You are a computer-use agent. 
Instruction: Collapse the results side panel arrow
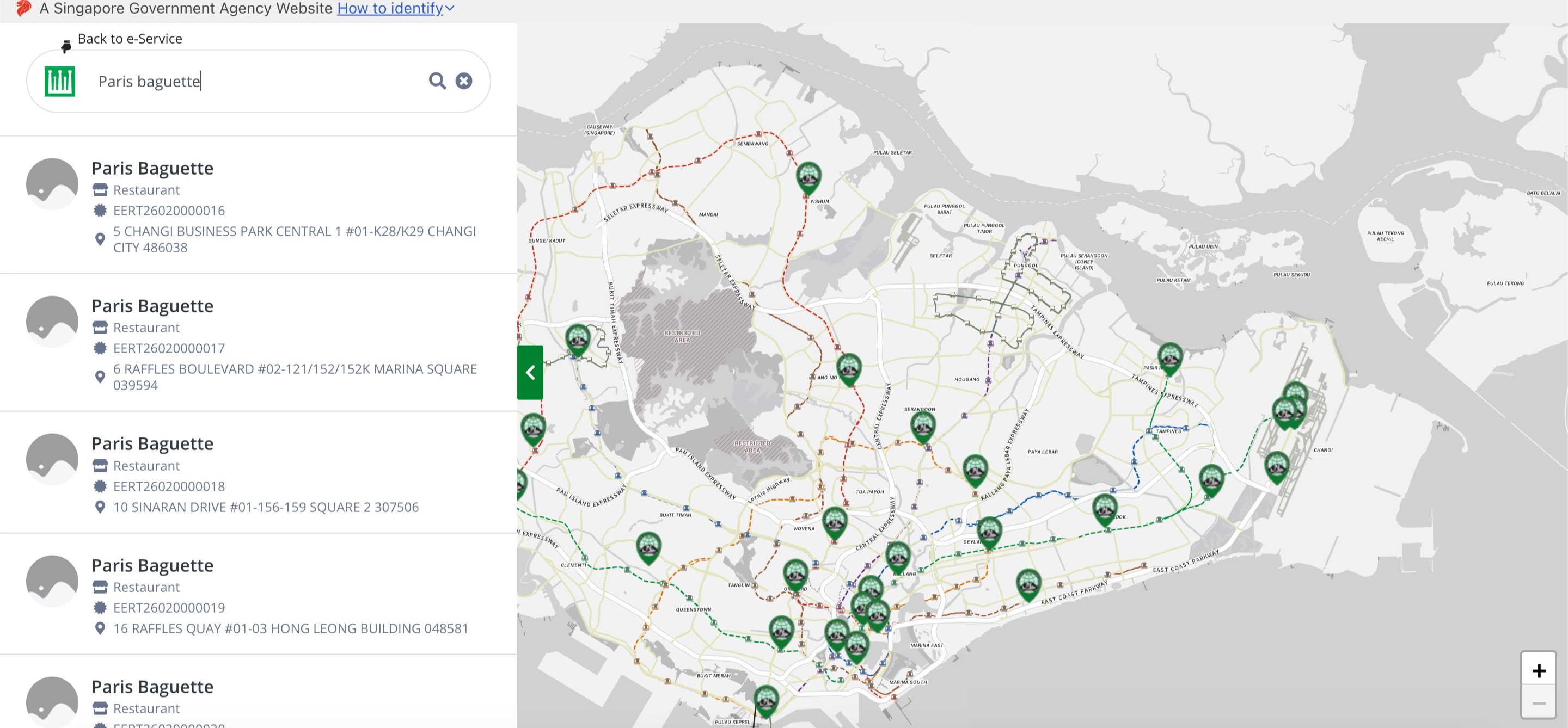[x=530, y=372]
